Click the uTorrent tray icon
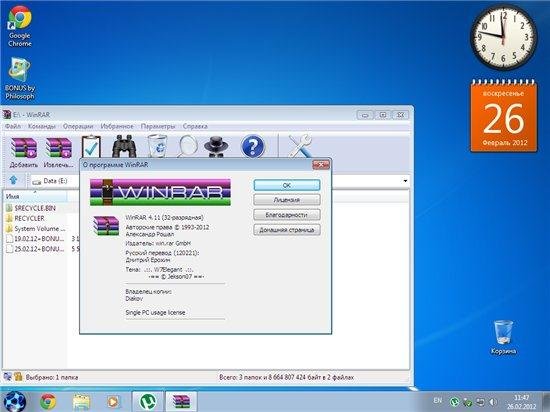Screen dimensions: 550x412 [x=454, y=402]
